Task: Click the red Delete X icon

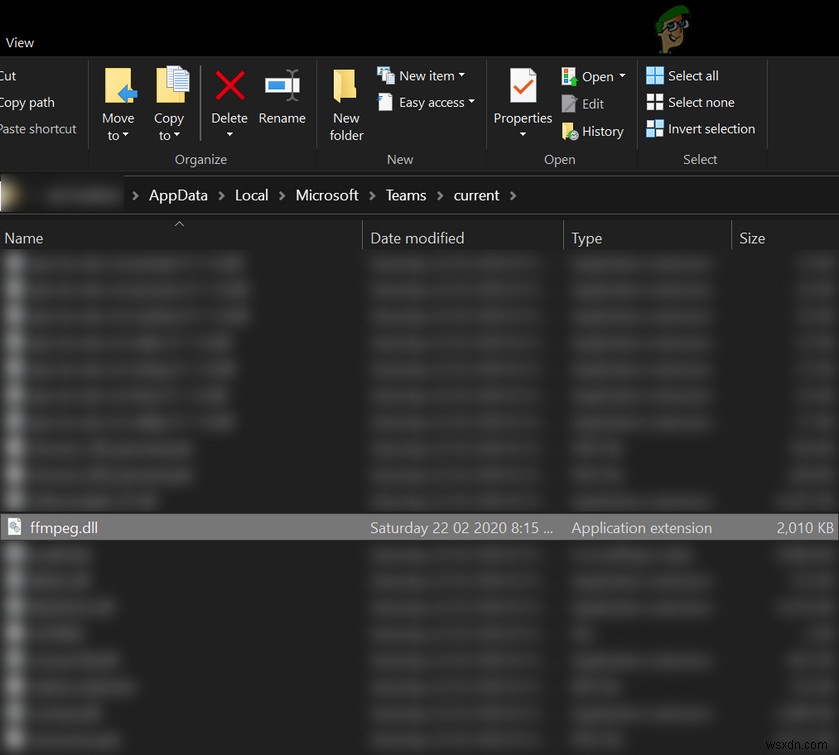Action: pos(230,86)
